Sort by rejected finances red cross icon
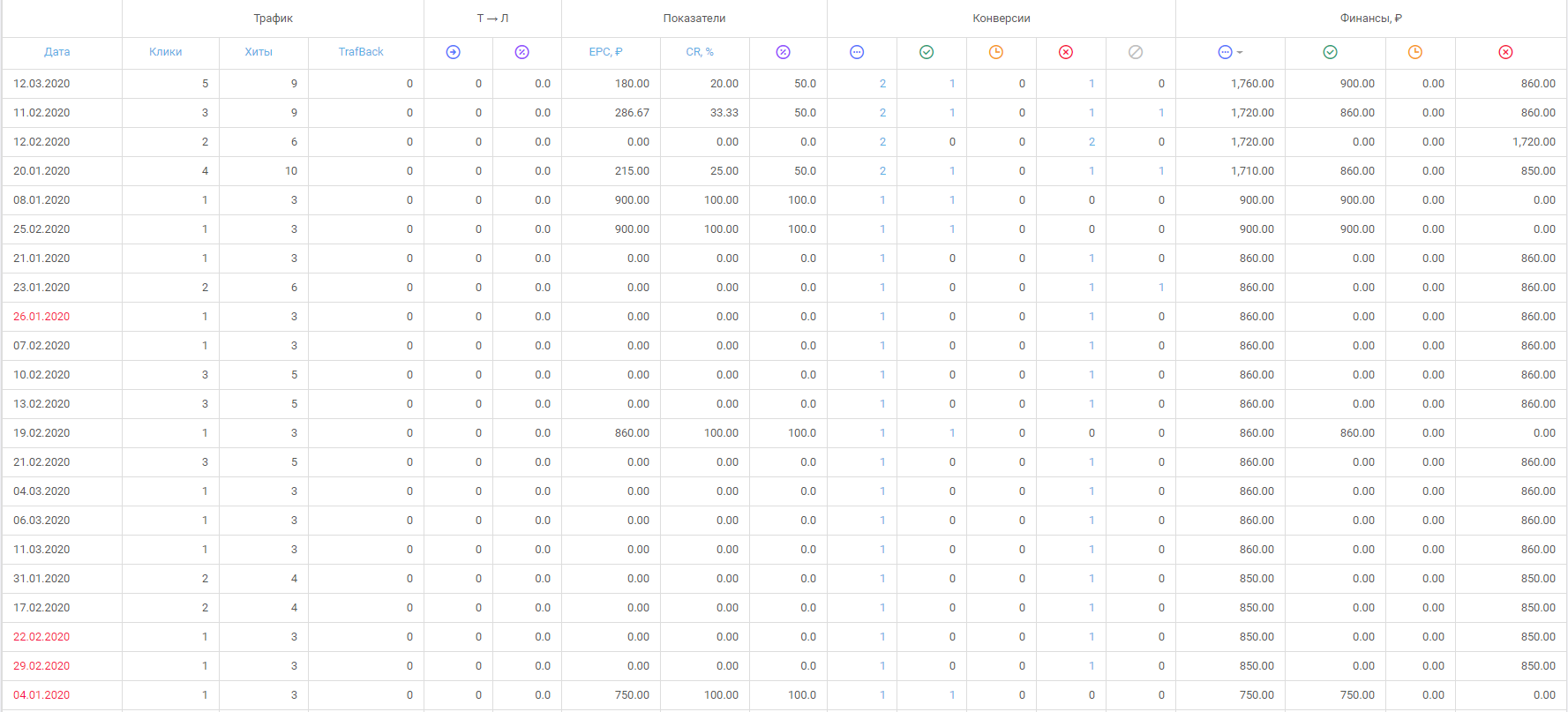 [x=1506, y=52]
